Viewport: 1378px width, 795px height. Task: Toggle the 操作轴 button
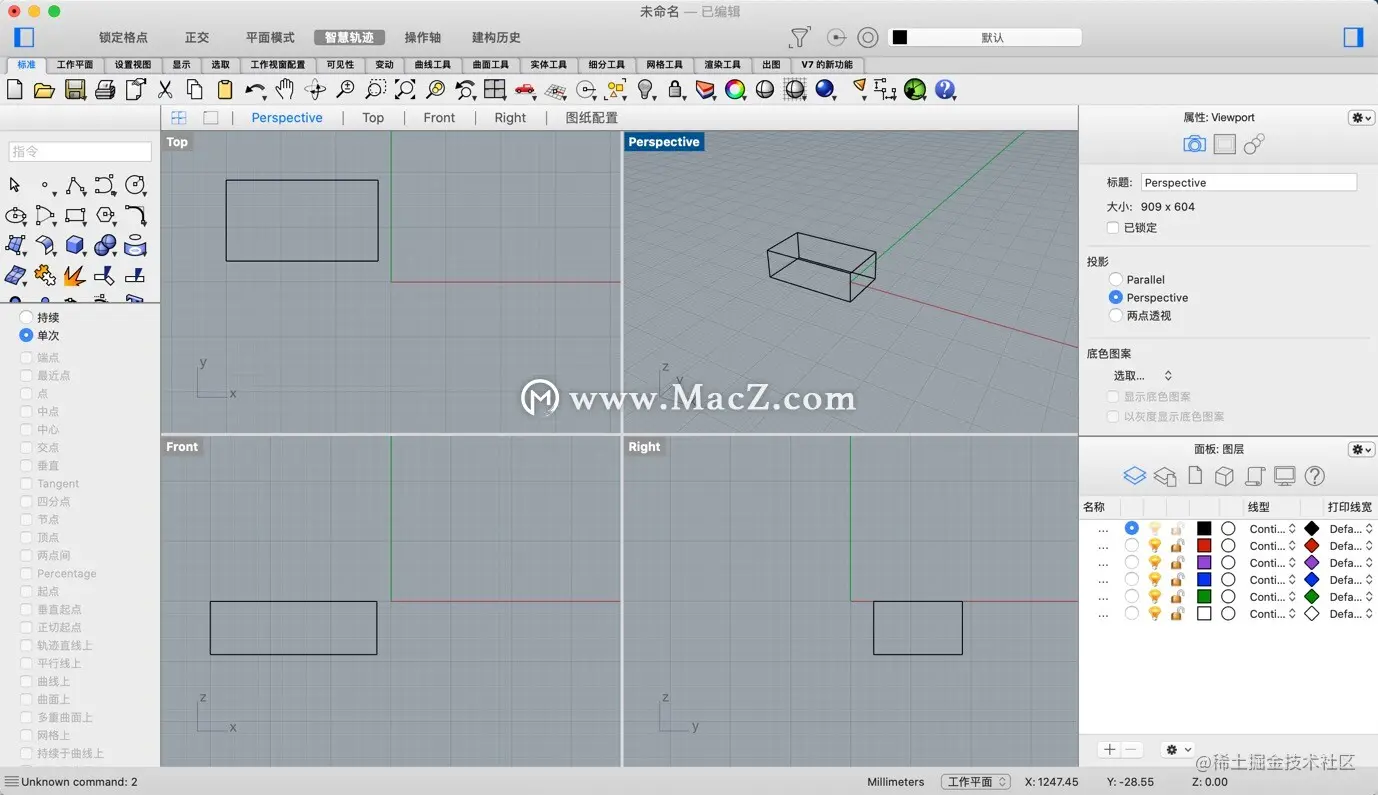pos(422,38)
